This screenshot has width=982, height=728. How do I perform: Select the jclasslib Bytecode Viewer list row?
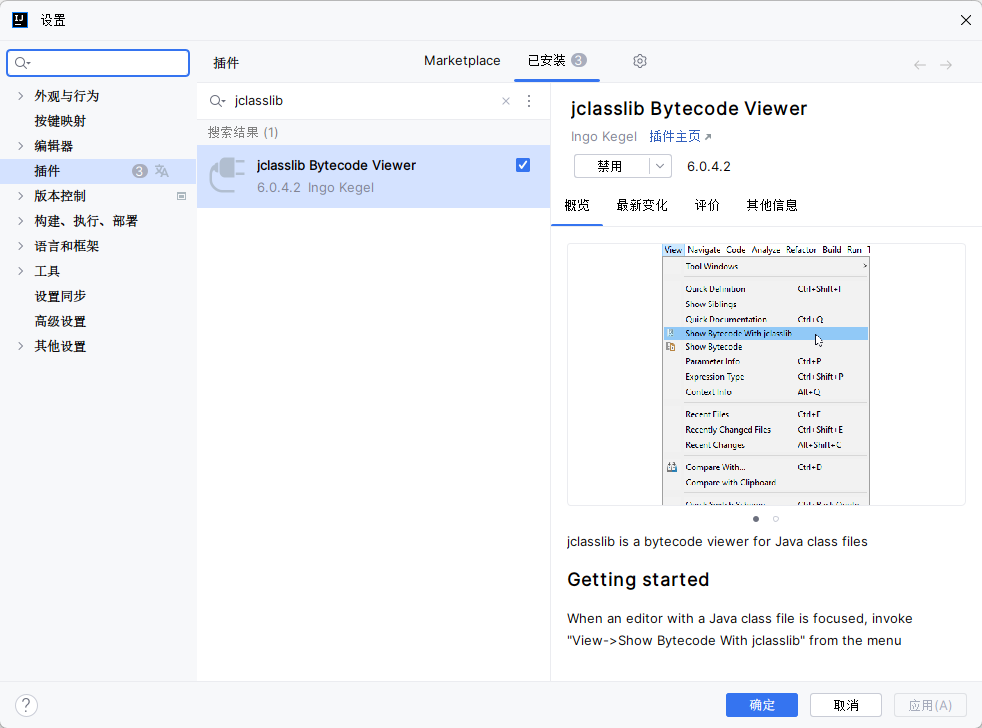pyautogui.click(x=373, y=176)
